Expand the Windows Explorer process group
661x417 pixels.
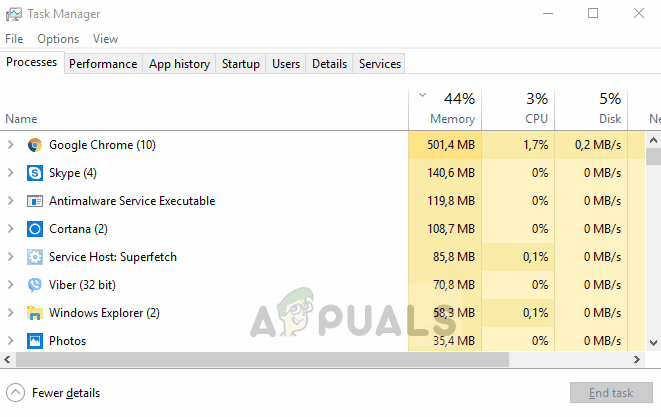10,313
